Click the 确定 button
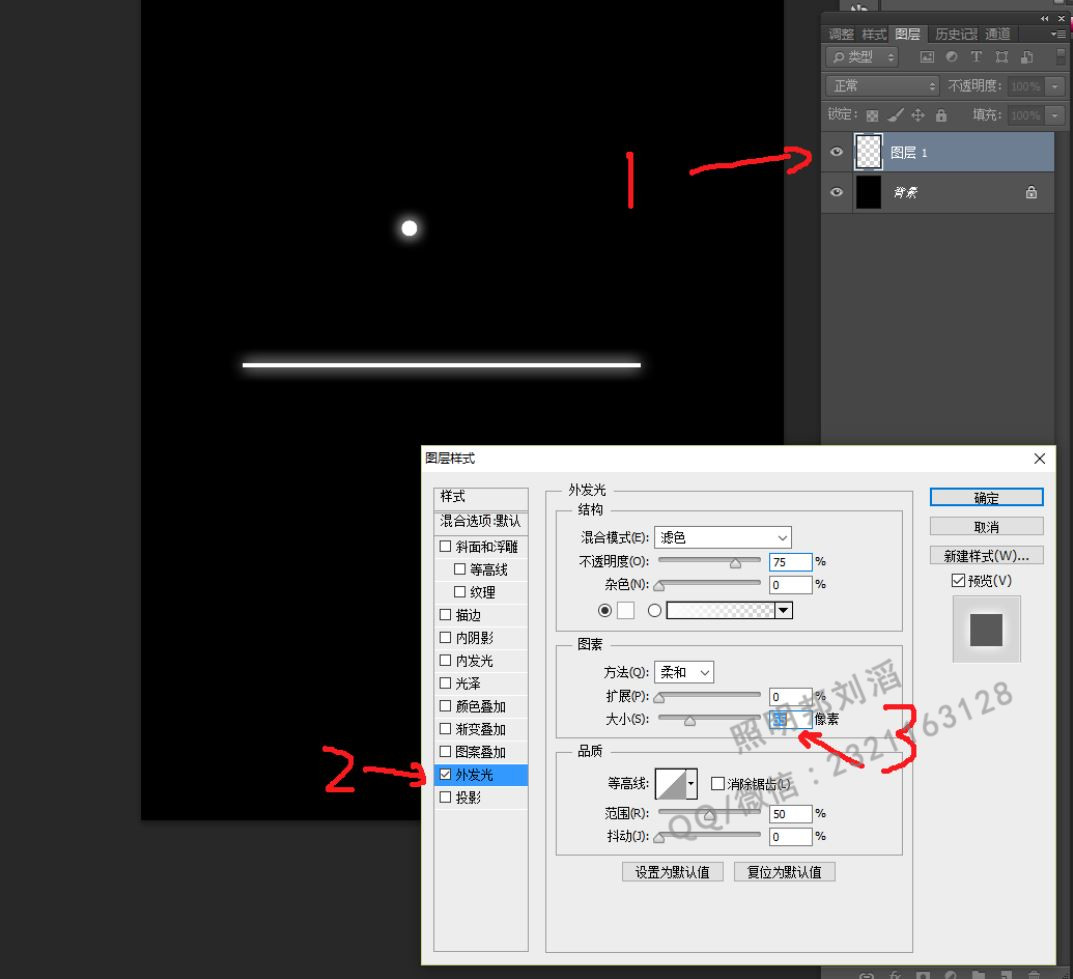1073x979 pixels. [x=986, y=498]
